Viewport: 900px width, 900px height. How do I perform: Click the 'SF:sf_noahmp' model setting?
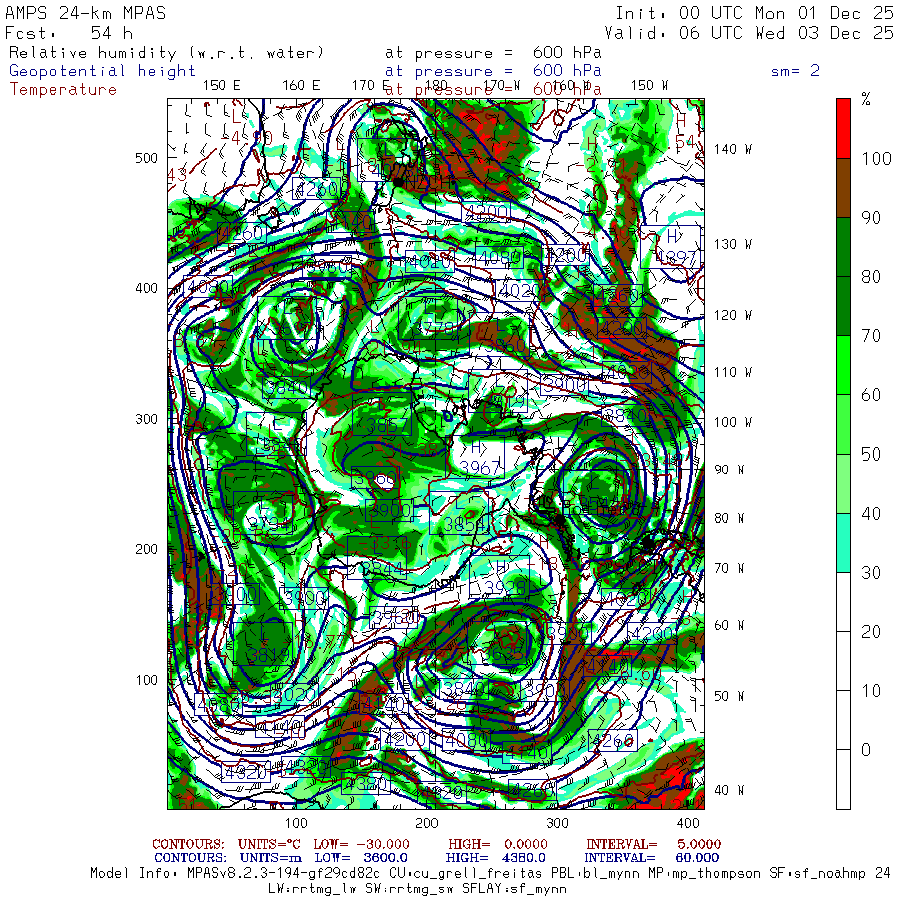coord(818,874)
